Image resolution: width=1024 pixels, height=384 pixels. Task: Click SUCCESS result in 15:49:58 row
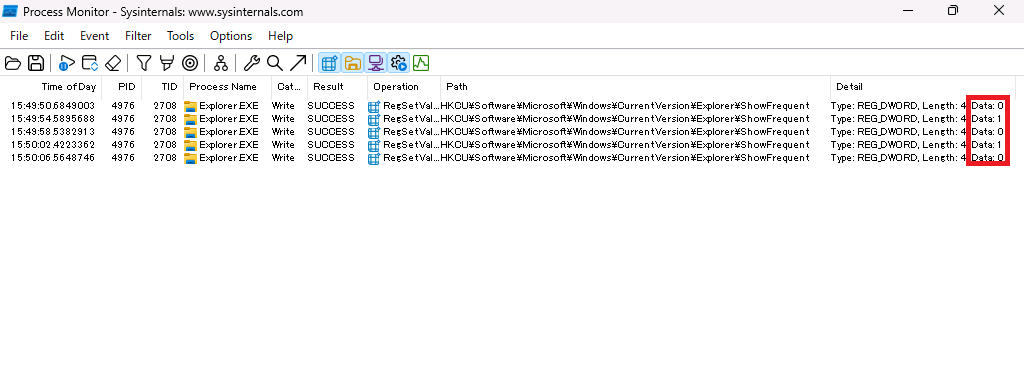tap(331, 132)
